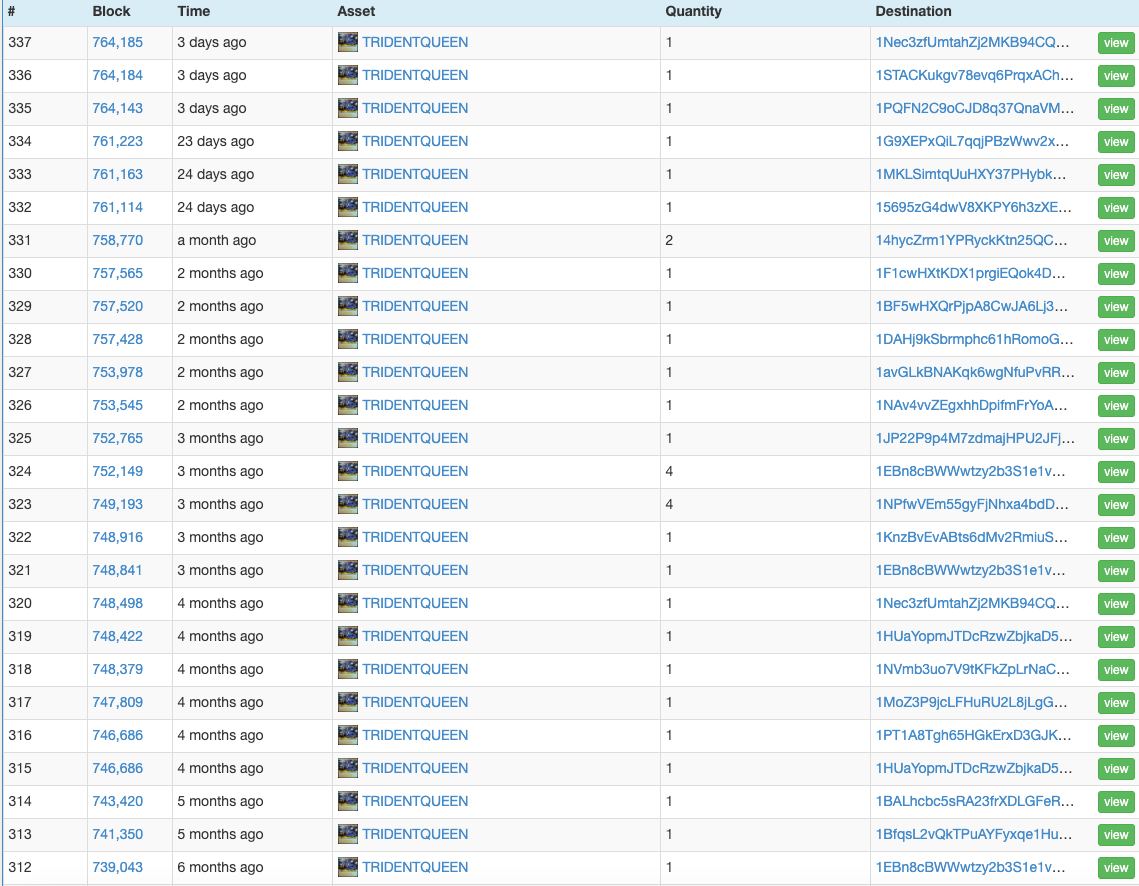Open block 753,978 link
1139x886 pixels.
[x=118, y=372]
